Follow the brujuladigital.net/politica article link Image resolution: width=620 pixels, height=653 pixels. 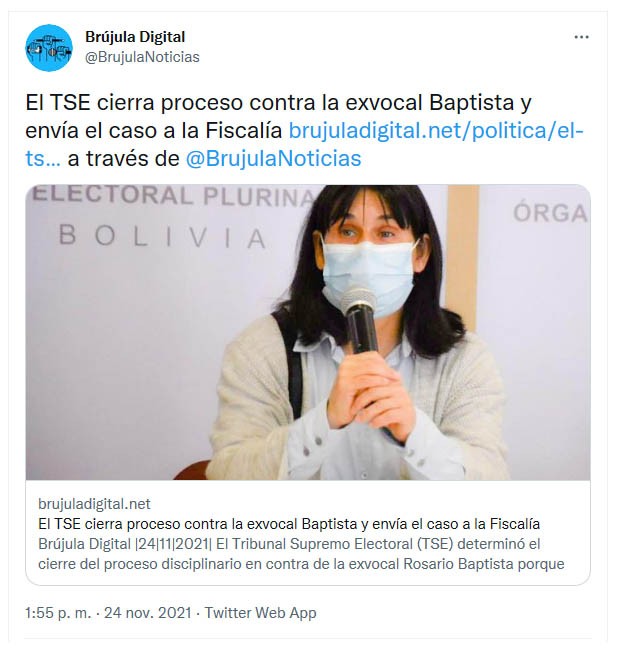click(436, 131)
